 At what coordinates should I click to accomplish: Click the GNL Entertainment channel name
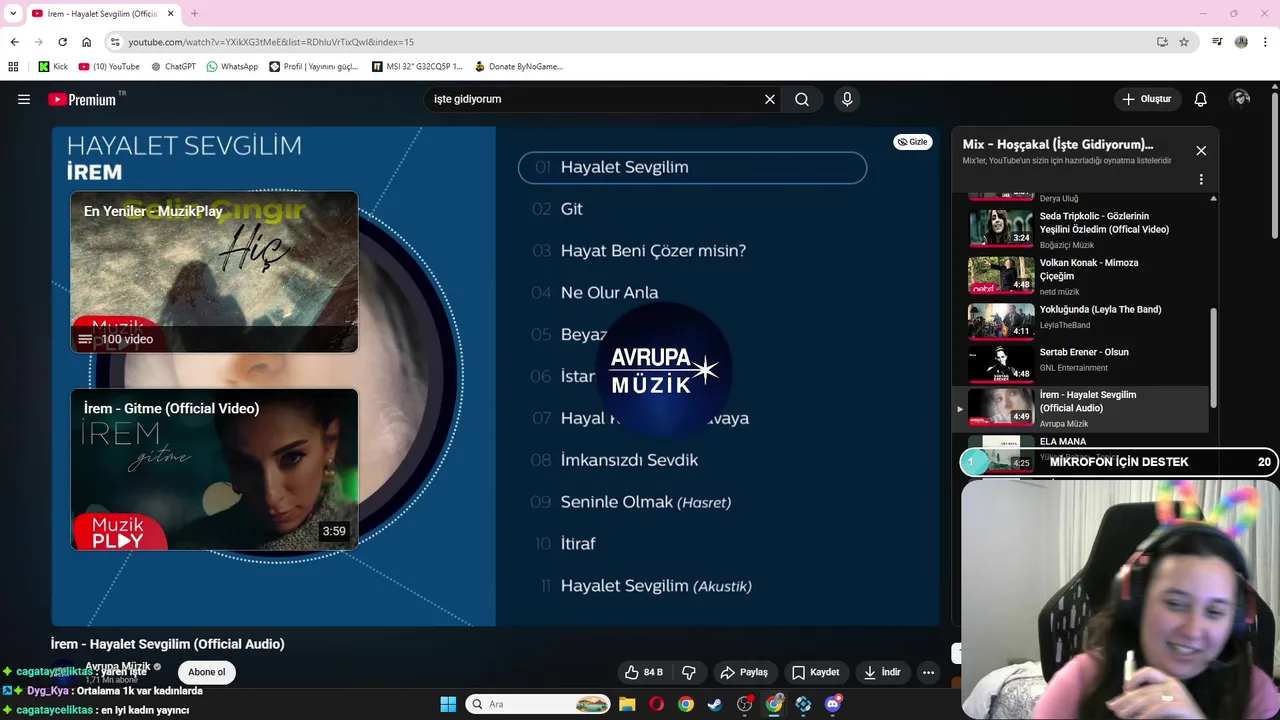click(1074, 368)
